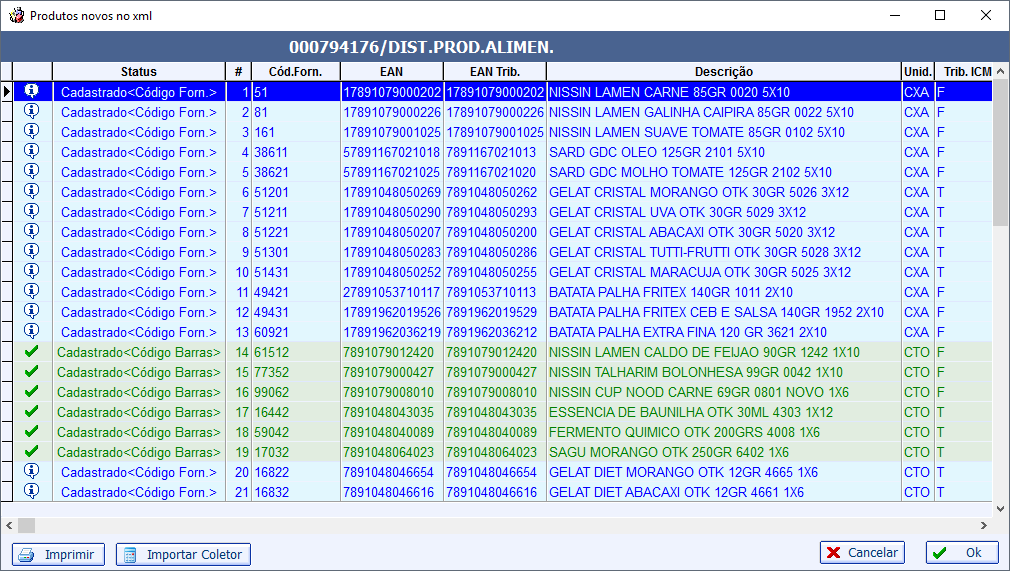Click green checkmark on NISSIN TALHARIM BOLONHESA row

(x=32, y=371)
